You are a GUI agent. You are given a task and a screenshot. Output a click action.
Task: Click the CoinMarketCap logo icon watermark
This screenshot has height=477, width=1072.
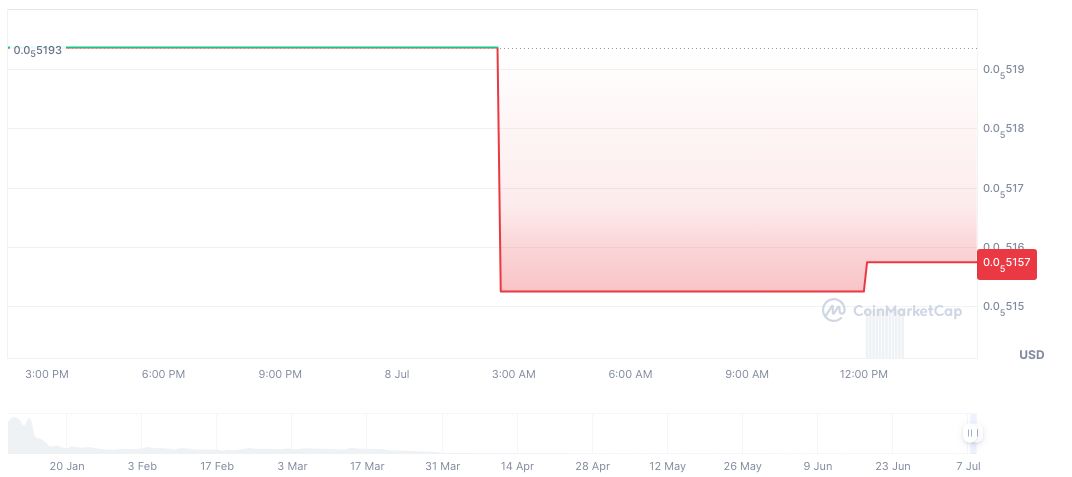tap(834, 311)
